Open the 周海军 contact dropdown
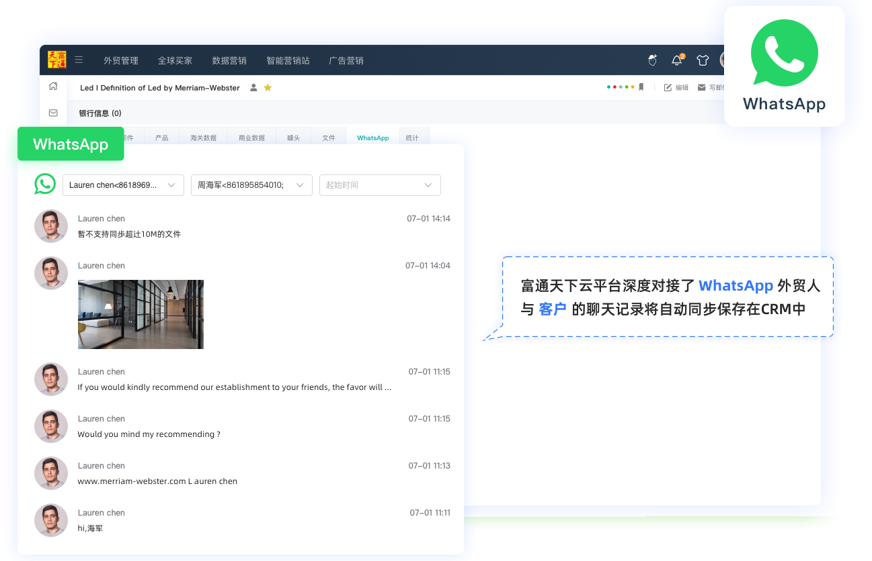The height and width of the screenshot is (561, 872). point(251,185)
